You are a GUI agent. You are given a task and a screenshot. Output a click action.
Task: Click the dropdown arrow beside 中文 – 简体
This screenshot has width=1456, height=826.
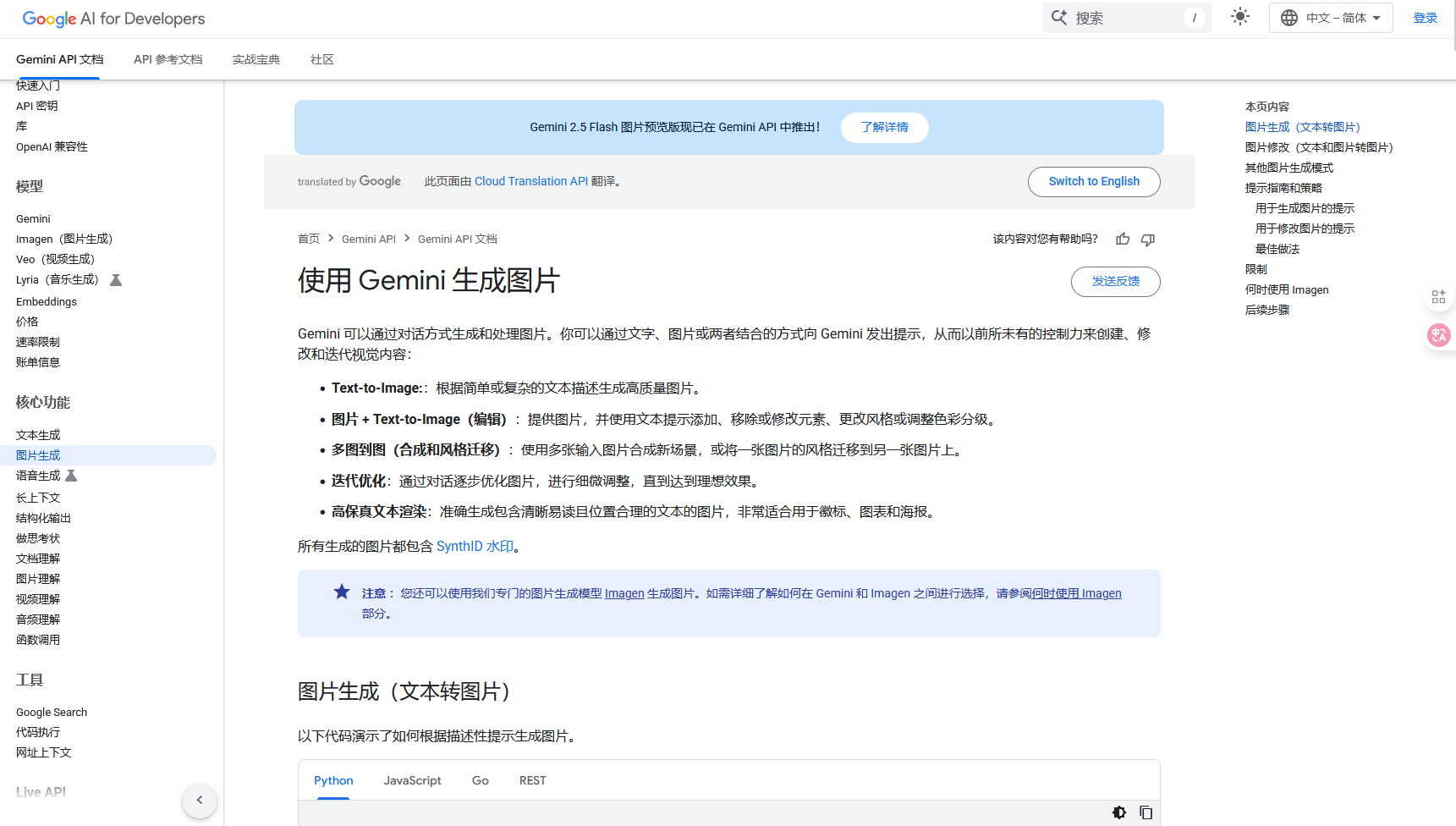coord(1376,18)
